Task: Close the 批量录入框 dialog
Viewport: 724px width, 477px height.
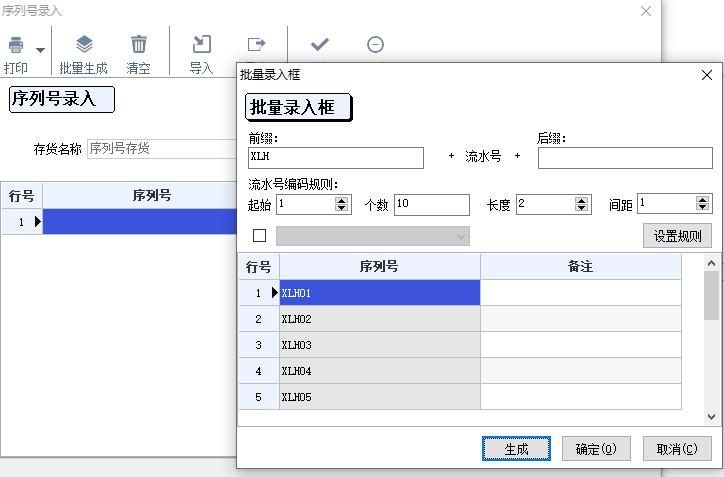Action: click(706, 75)
